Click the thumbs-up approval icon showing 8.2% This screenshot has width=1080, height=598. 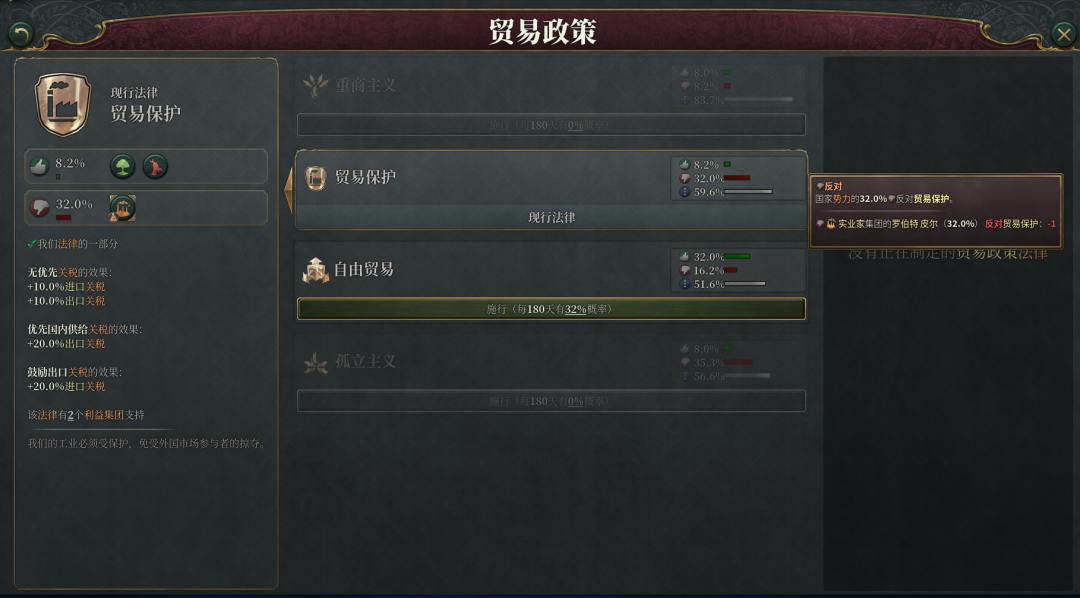pos(39,166)
